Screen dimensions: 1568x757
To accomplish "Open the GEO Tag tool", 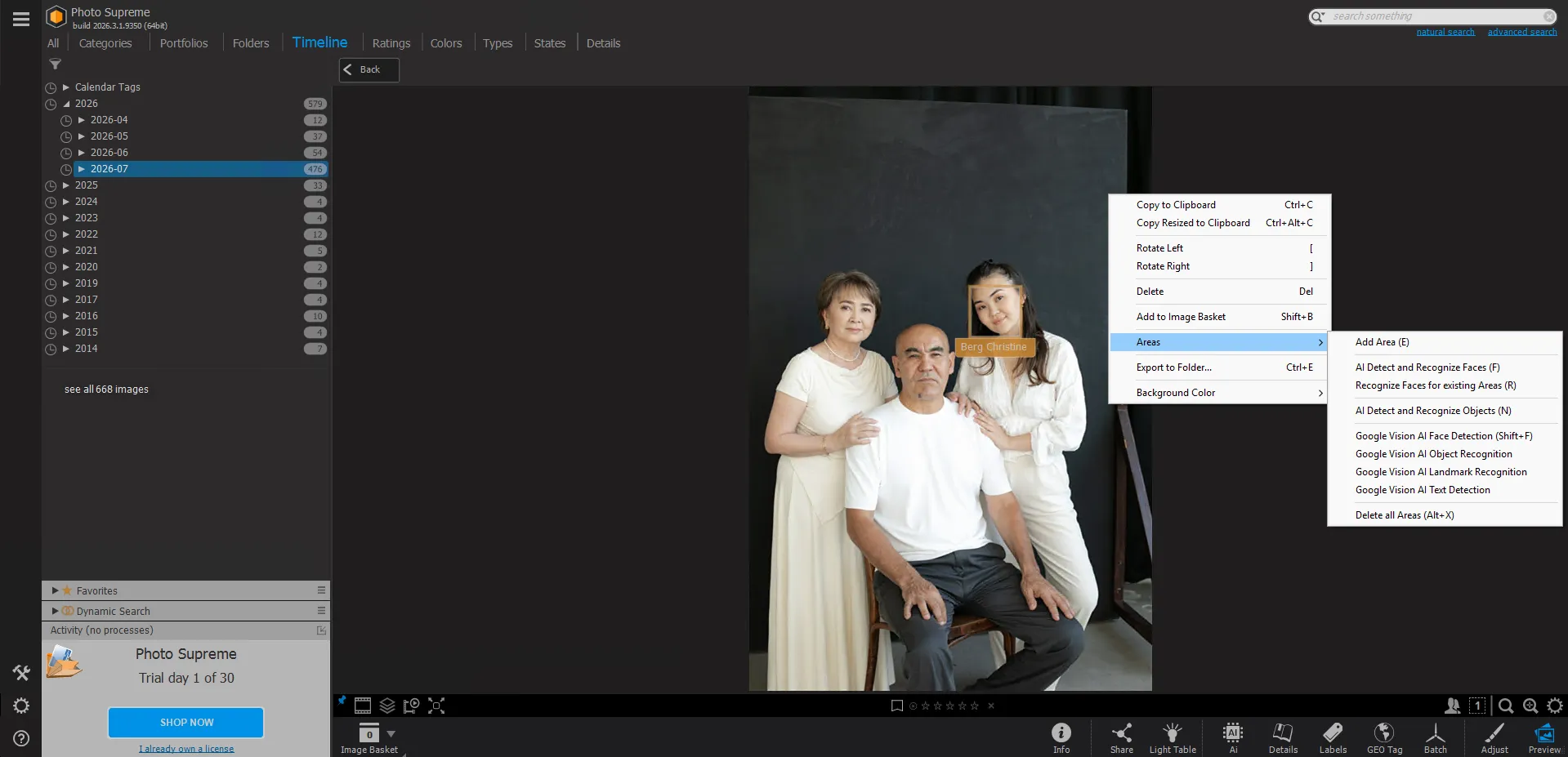I will pos(1384,737).
